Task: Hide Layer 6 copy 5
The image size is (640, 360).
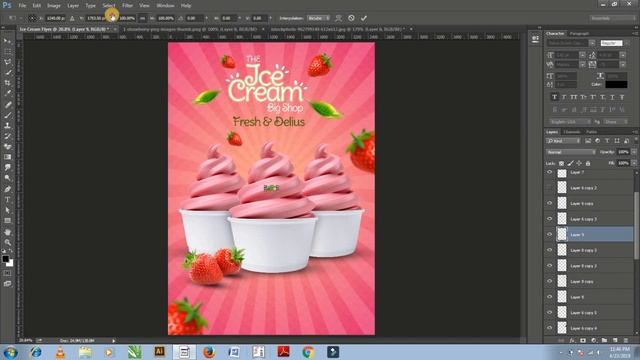Action: 549,313
